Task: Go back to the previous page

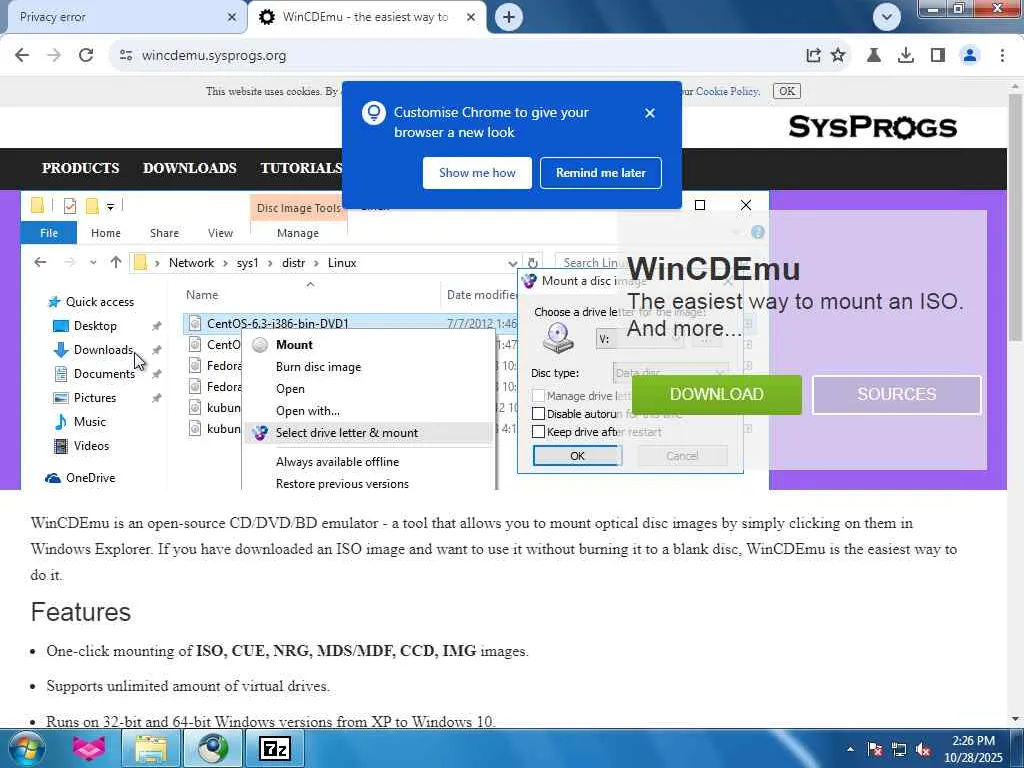Action: (22, 56)
